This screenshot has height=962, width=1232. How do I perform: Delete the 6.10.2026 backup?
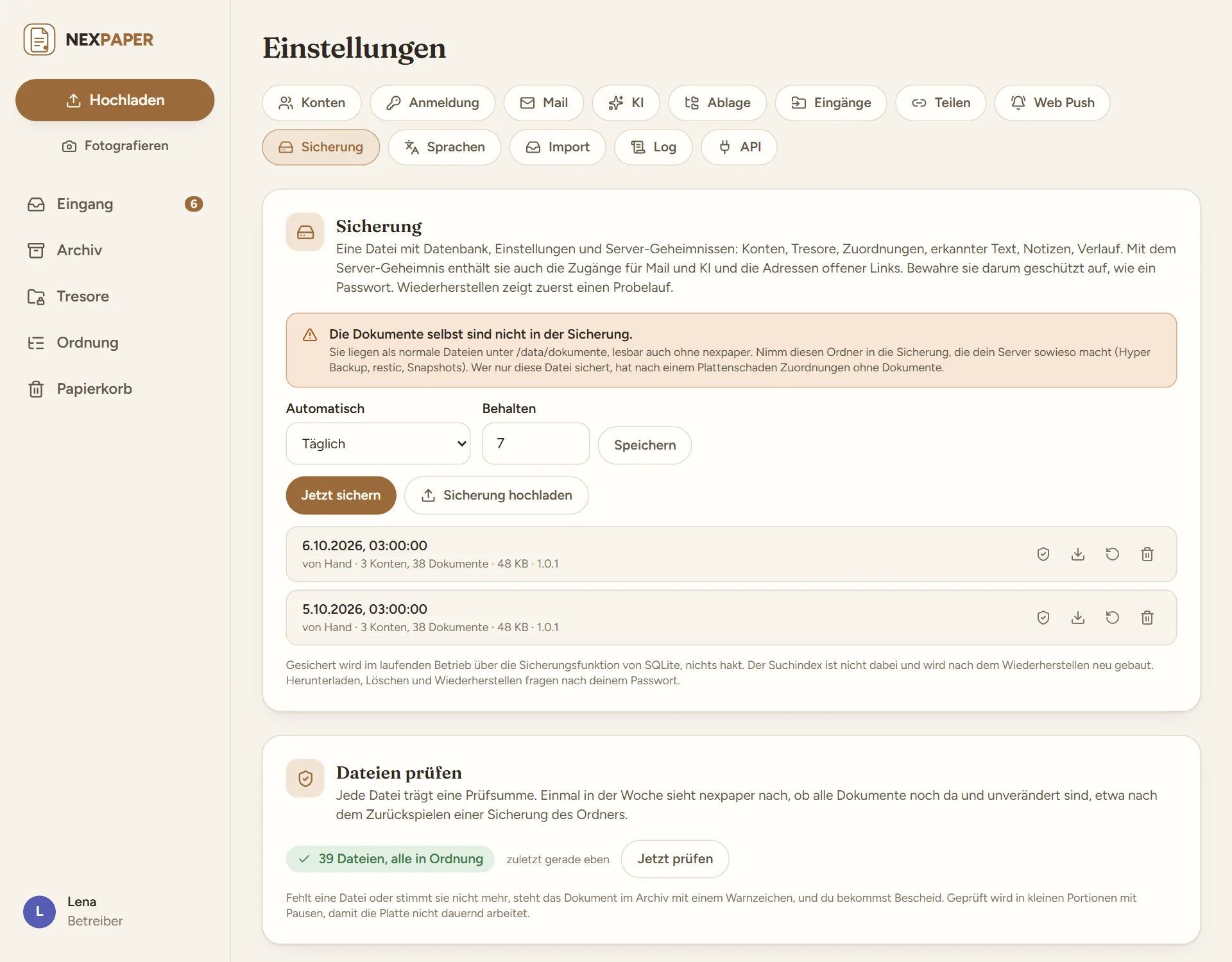1147,554
